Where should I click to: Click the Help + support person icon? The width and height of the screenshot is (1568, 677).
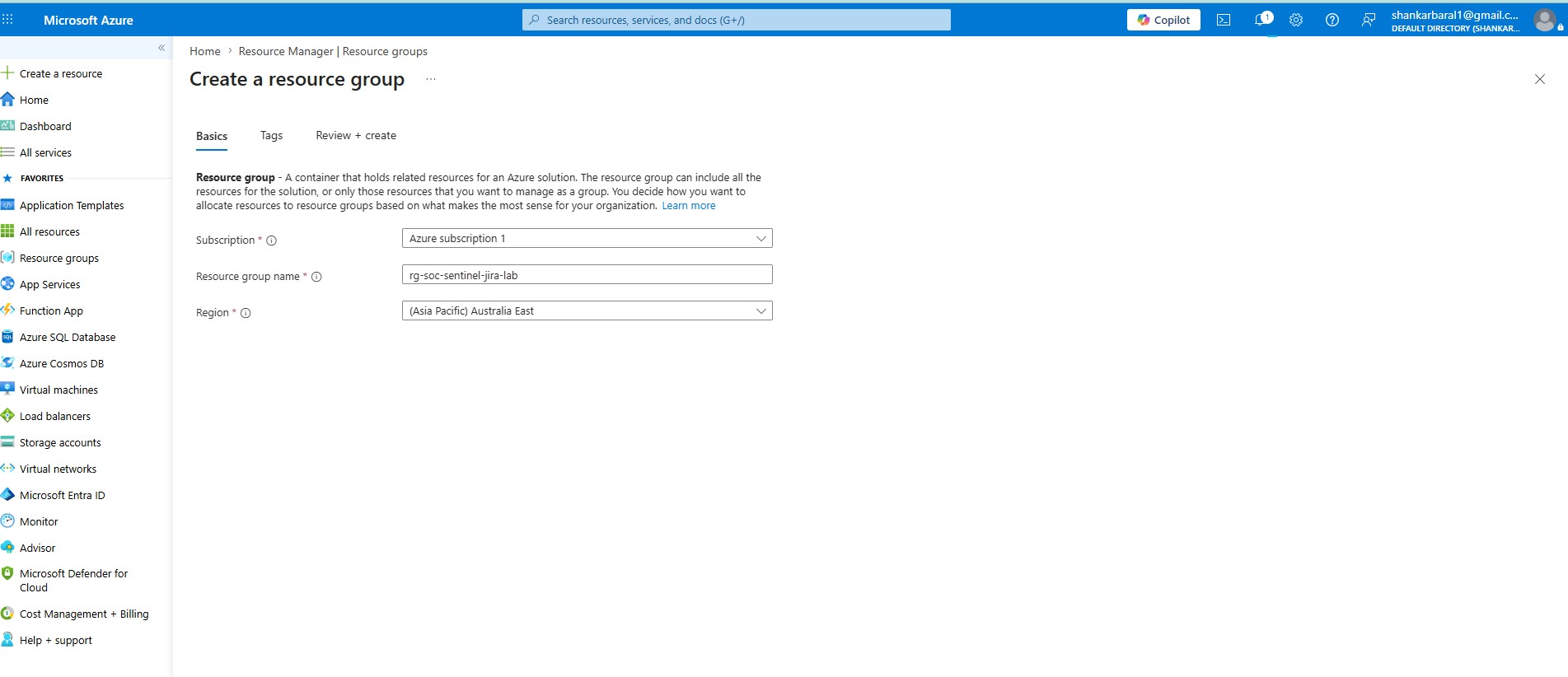[7, 640]
